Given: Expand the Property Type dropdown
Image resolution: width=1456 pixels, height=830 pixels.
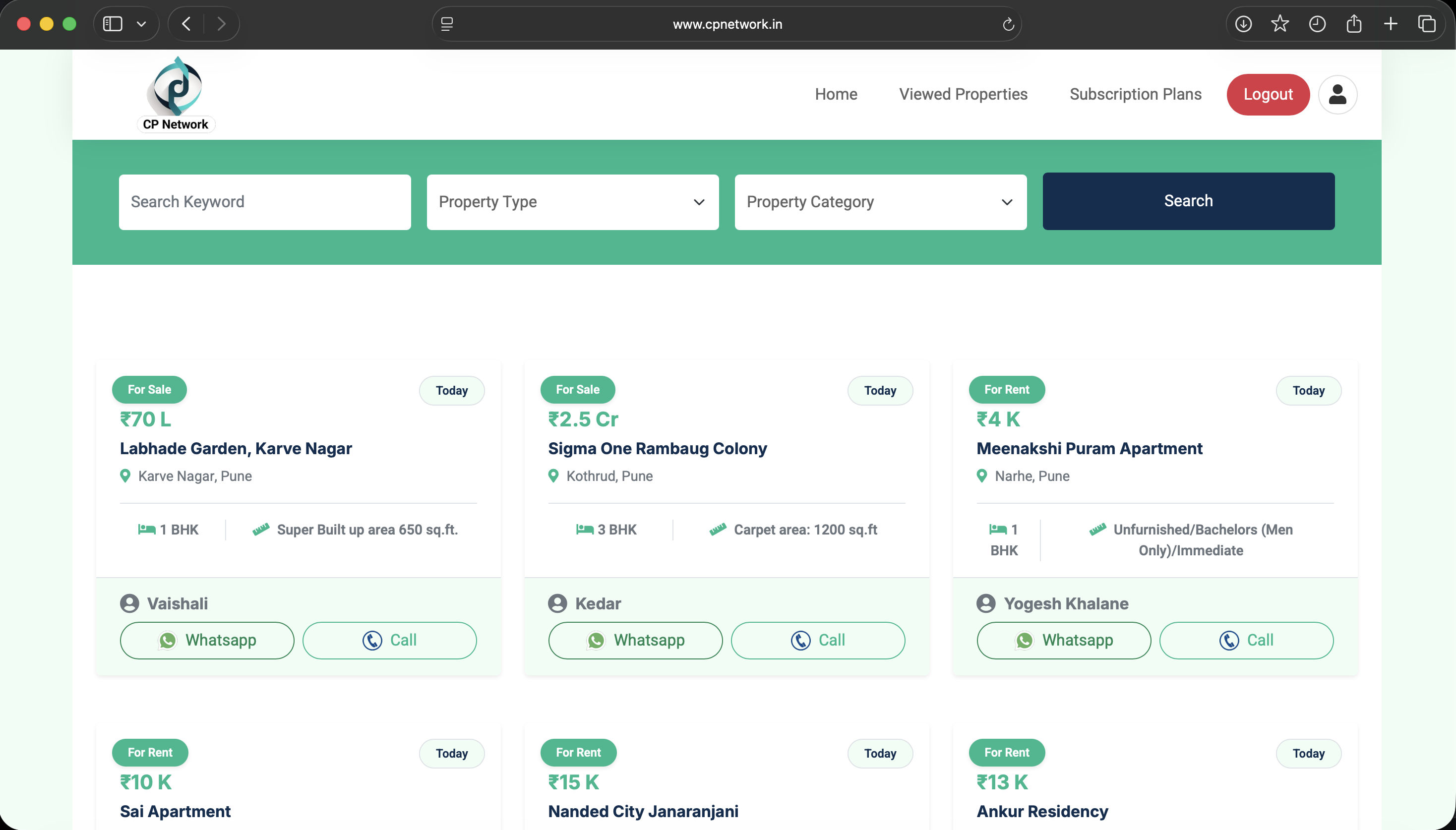Looking at the screenshot, I should (x=572, y=202).
